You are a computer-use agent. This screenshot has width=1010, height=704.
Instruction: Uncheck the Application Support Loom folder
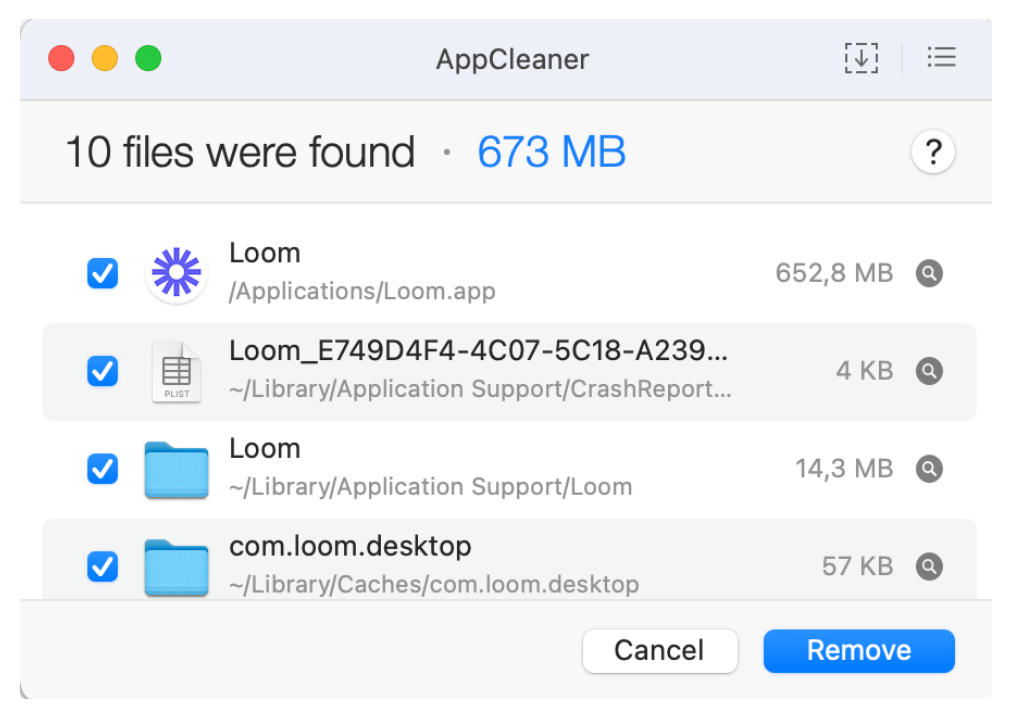click(x=102, y=469)
